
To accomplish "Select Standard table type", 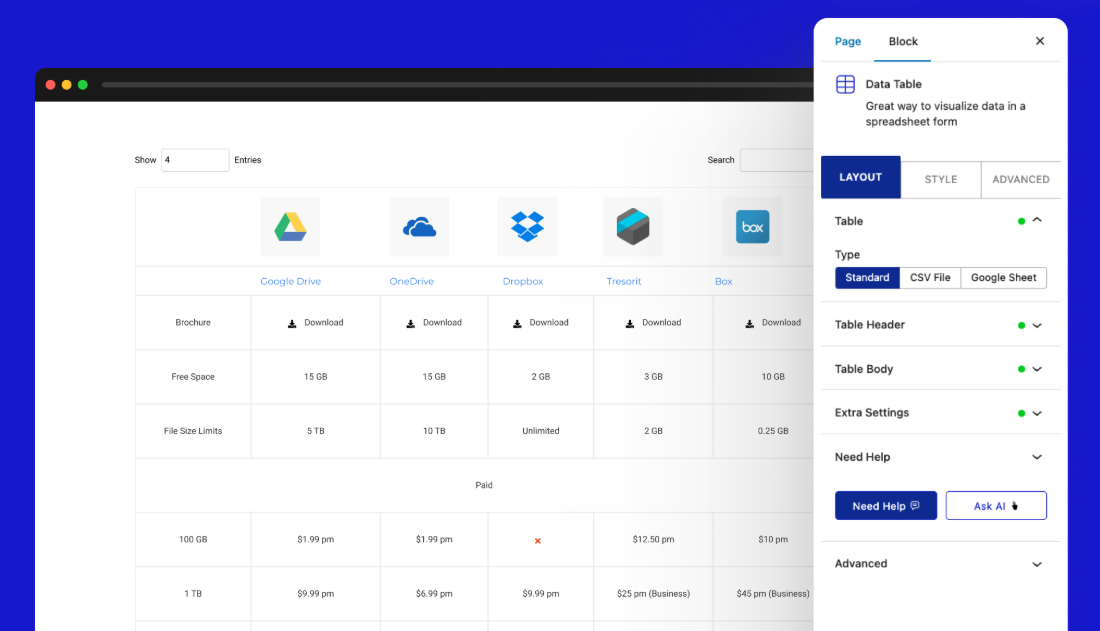I will tap(867, 278).
